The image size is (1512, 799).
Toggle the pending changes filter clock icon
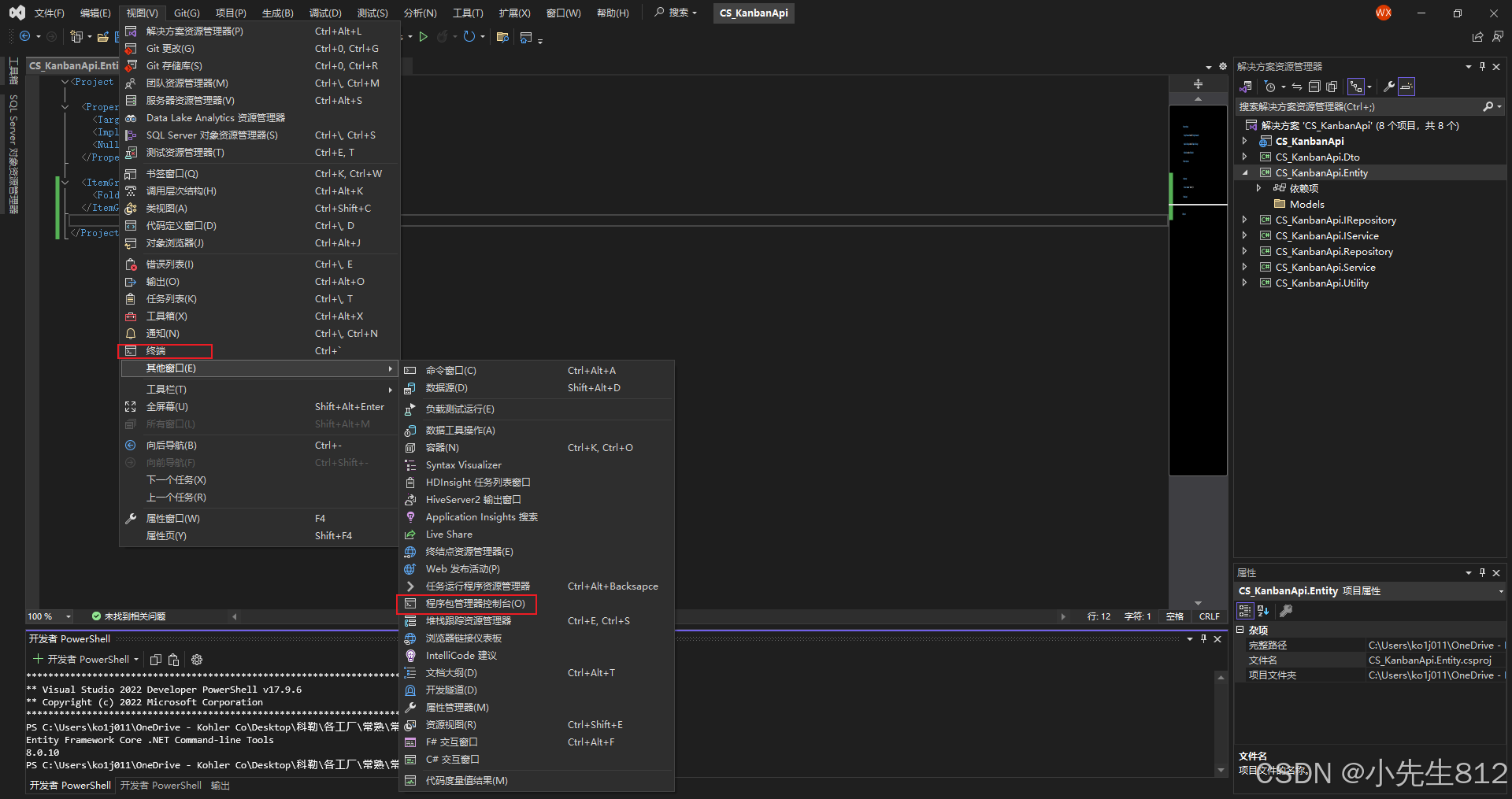pyautogui.click(x=1269, y=87)
